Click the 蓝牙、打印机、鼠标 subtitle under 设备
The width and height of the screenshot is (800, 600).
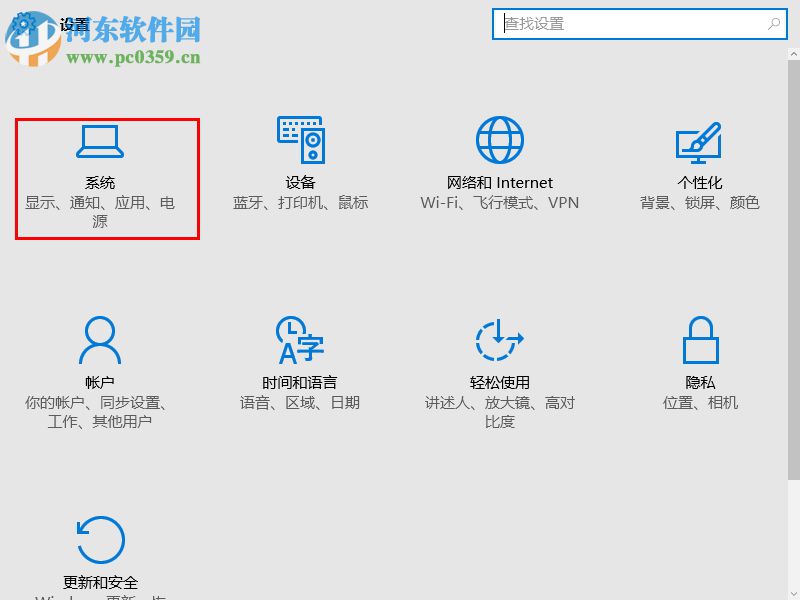[x=301, y=203]
